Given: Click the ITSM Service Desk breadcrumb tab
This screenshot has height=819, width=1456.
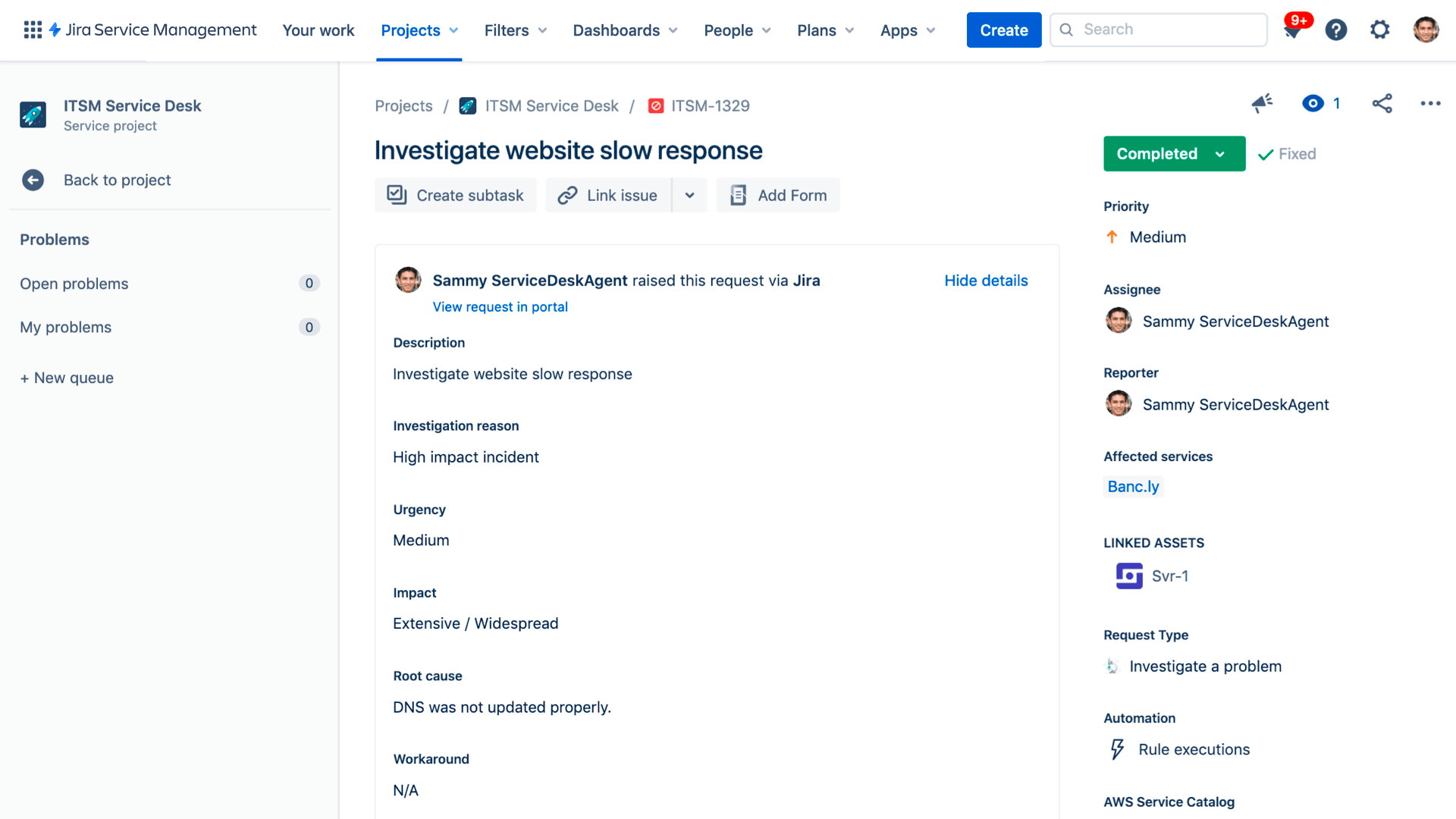Looking at the screenshot, I should pyautogui.click(x=550, y=105).
